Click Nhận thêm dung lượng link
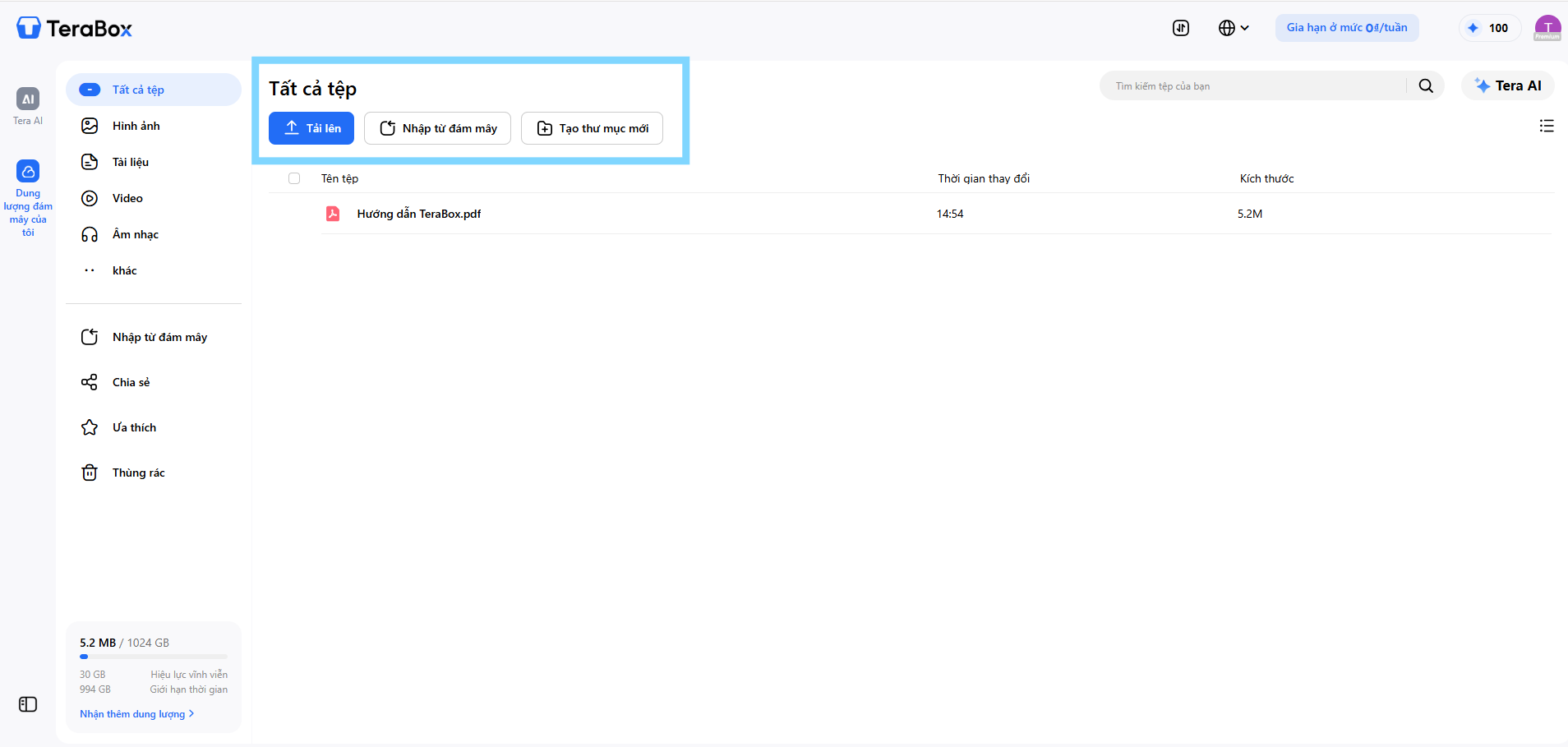 tap(136, 714)
